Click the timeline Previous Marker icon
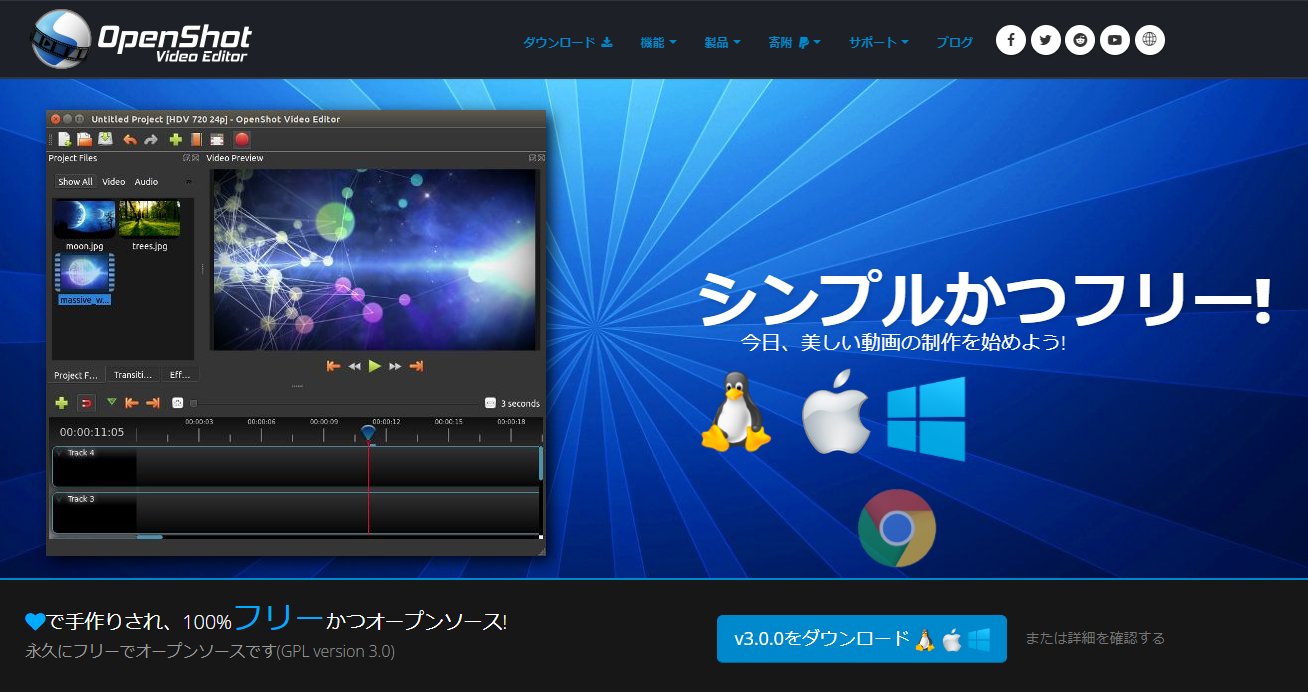1308x692 pixels. click(131, 403)
